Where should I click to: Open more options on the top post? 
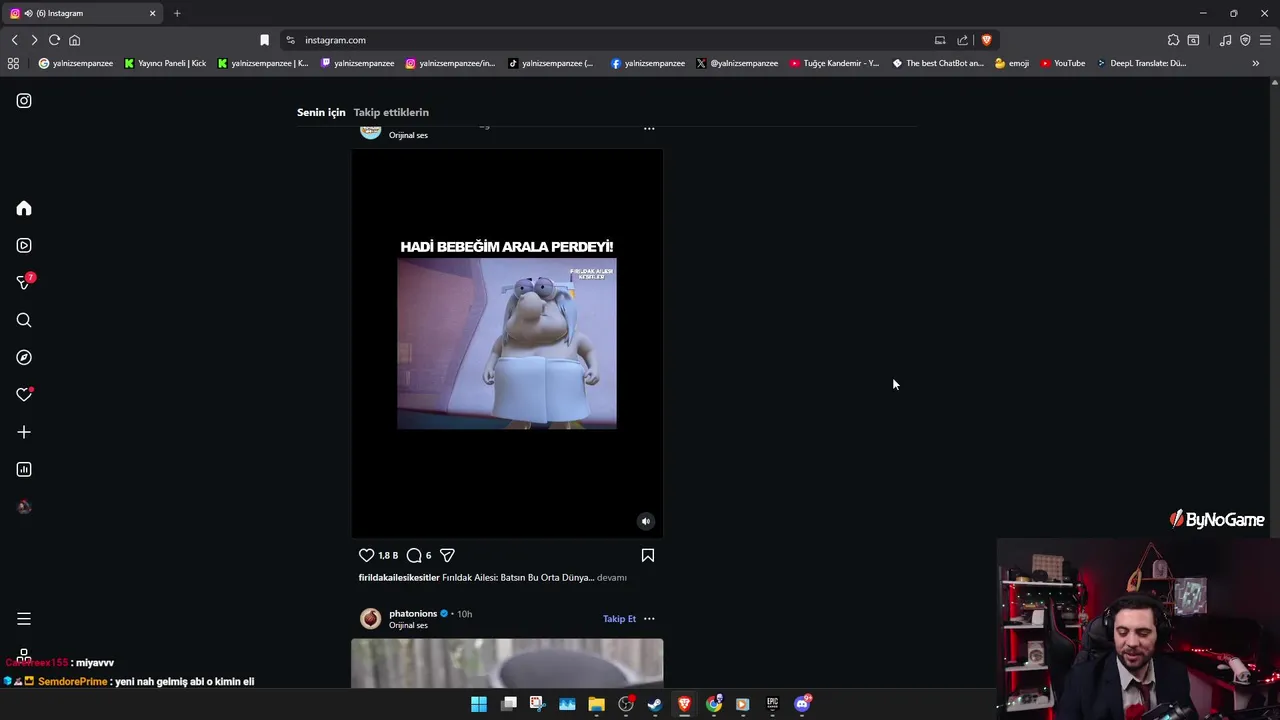point(649,129)
